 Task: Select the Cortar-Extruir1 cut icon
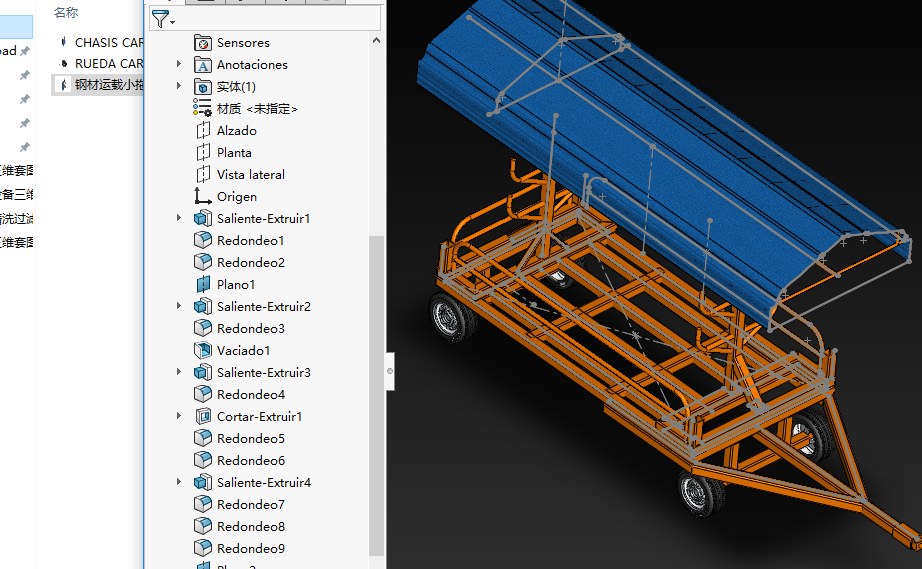coord(202,417)
